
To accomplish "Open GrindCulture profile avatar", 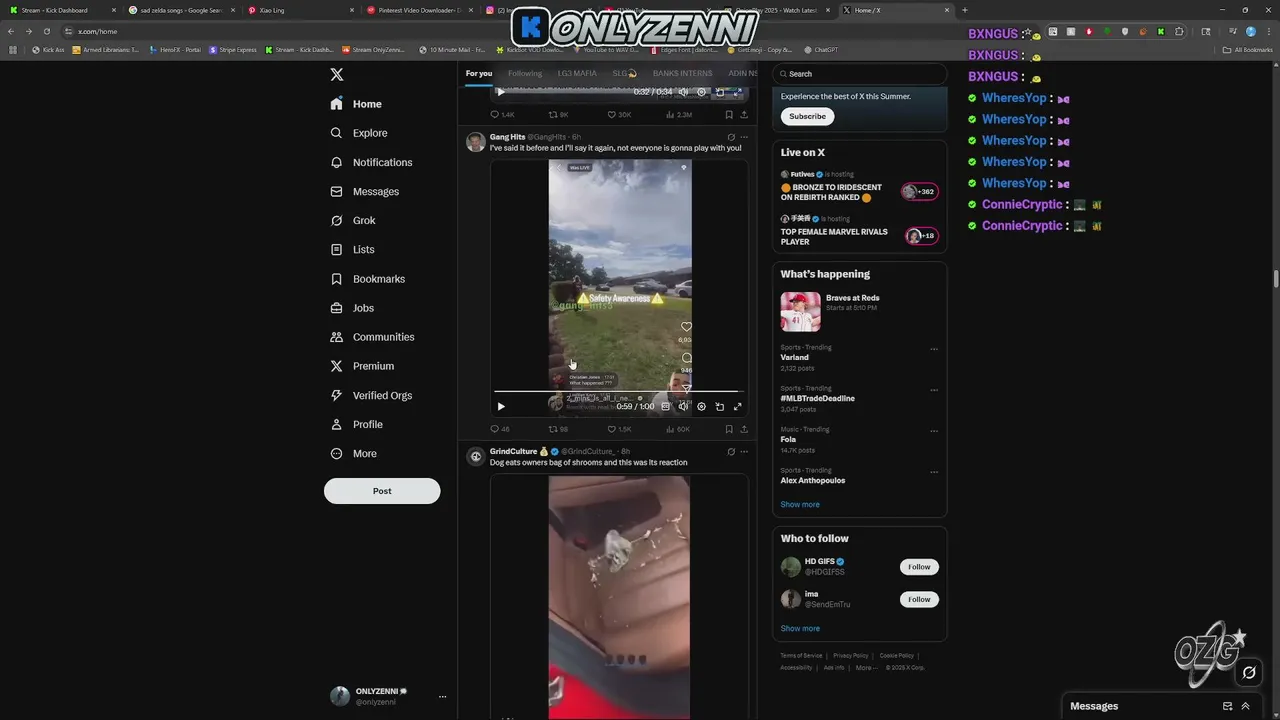I will 476,456.
